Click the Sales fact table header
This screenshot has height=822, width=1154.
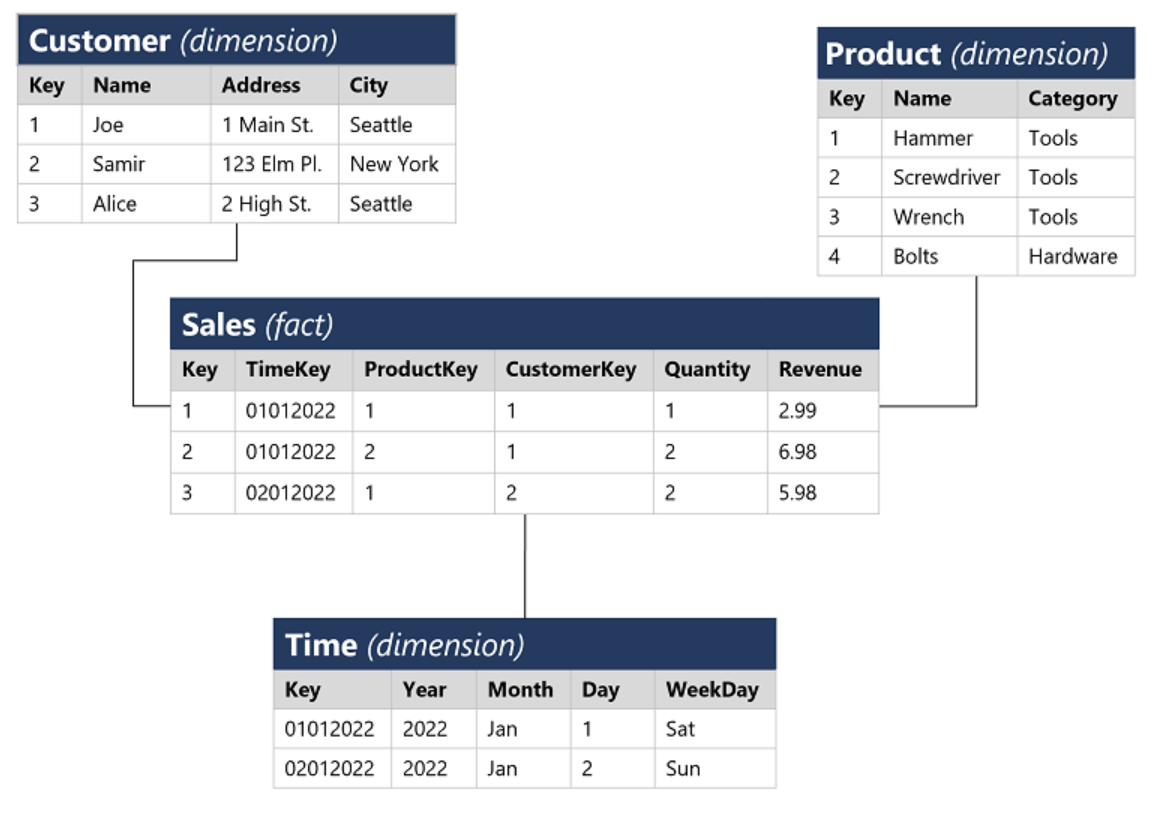click(524, 324)
